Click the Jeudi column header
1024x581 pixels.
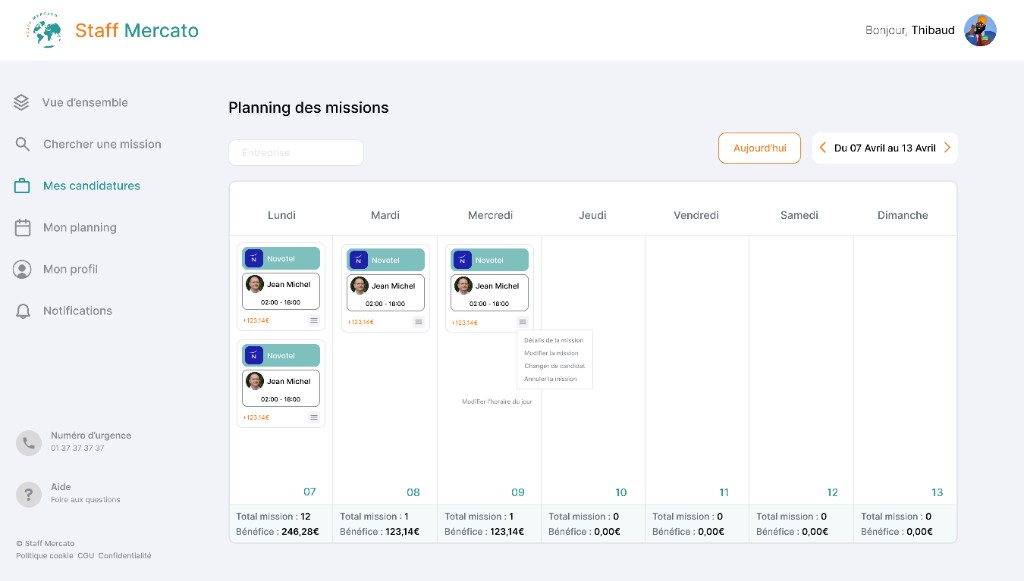(x=592, y=215)
